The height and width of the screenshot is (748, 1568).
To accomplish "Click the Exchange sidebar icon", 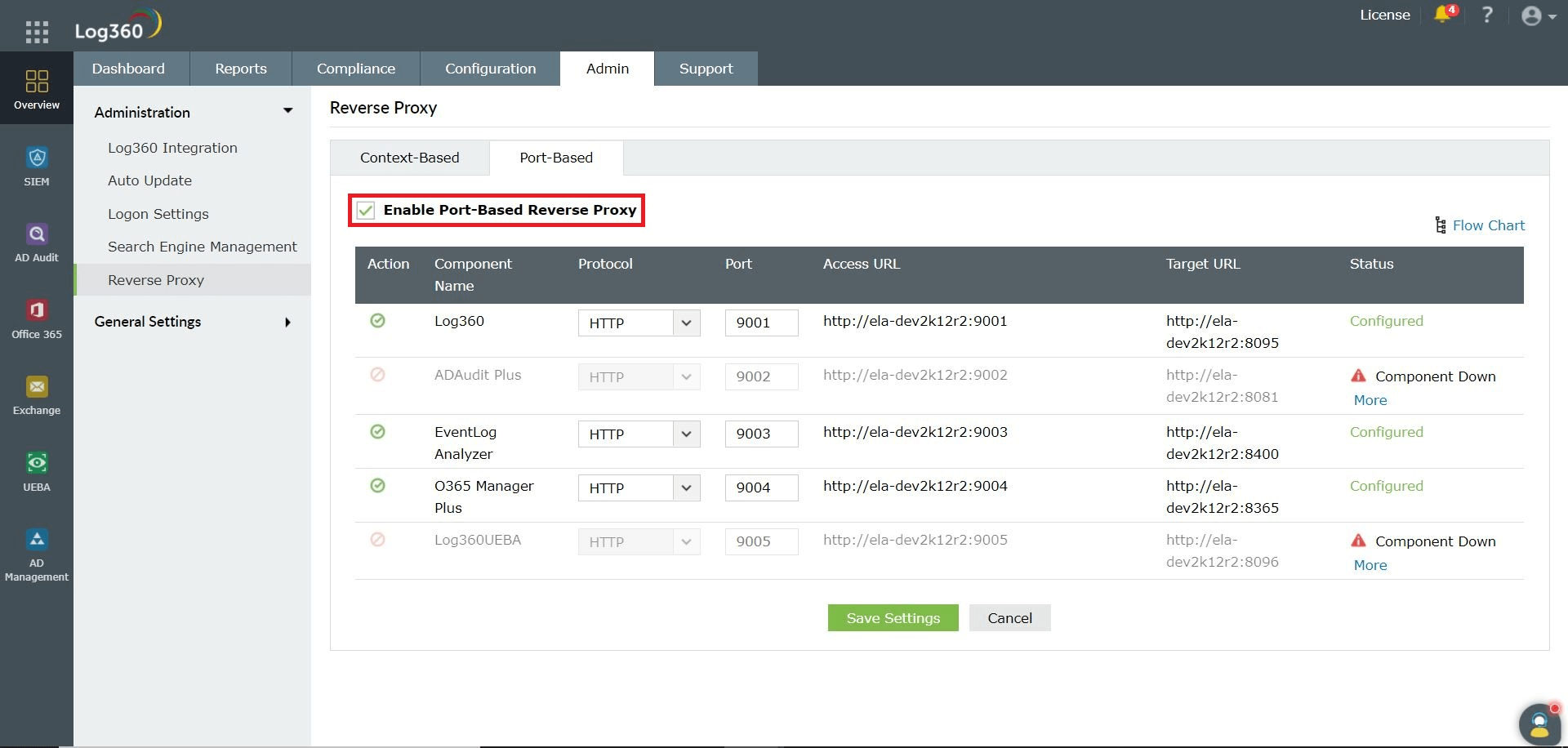I will [x=37, y=392].
